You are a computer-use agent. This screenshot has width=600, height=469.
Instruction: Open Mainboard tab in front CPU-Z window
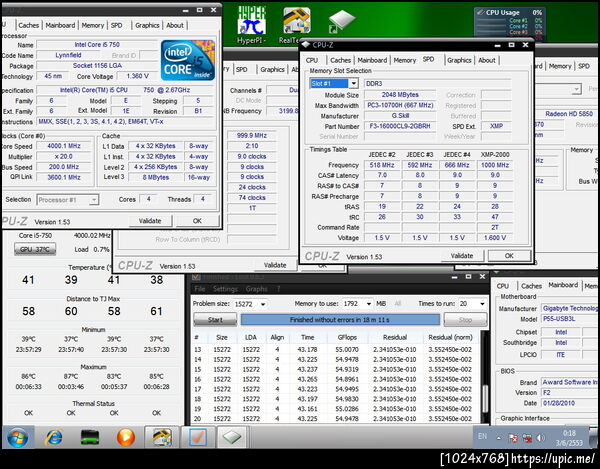point(372,60)
